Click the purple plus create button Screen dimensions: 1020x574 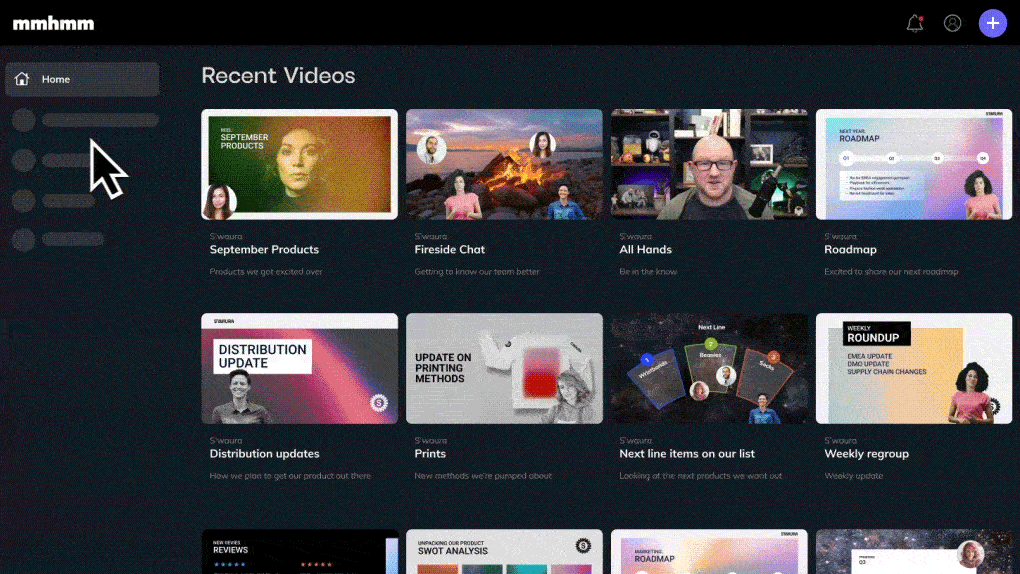tap(993, 23)
